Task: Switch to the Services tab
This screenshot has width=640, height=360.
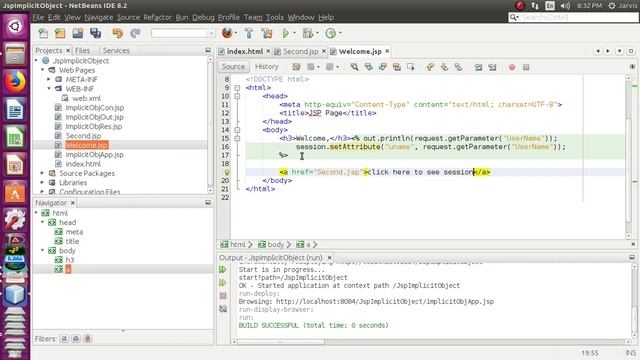Action: click(x=116, y=50)
